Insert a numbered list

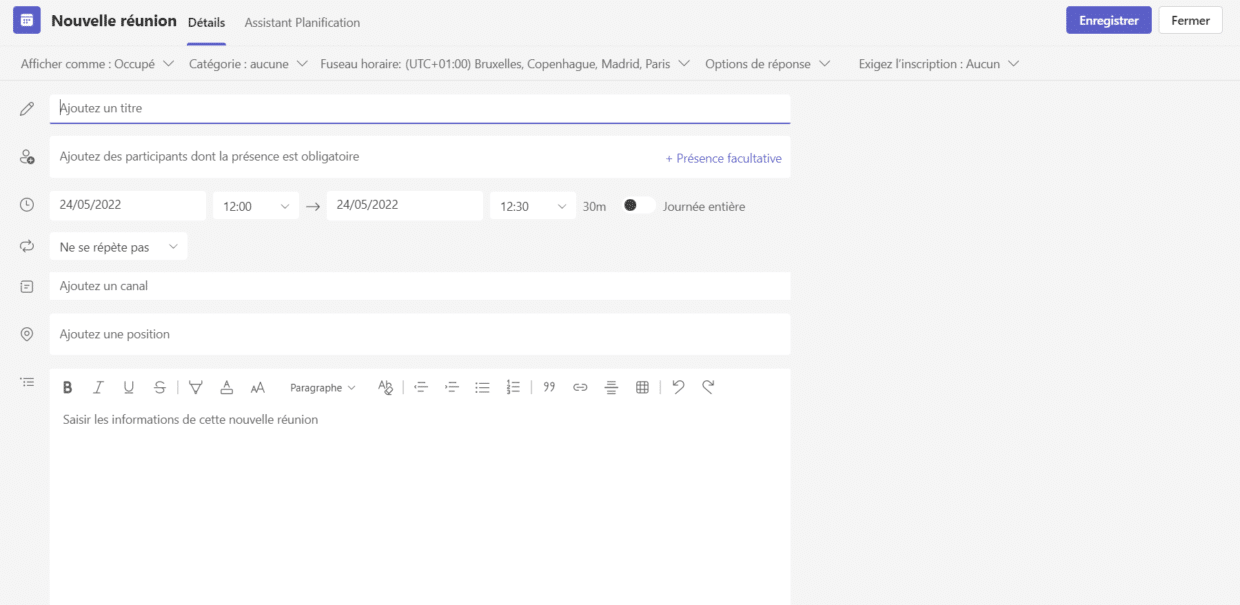[x=513, y=388]
